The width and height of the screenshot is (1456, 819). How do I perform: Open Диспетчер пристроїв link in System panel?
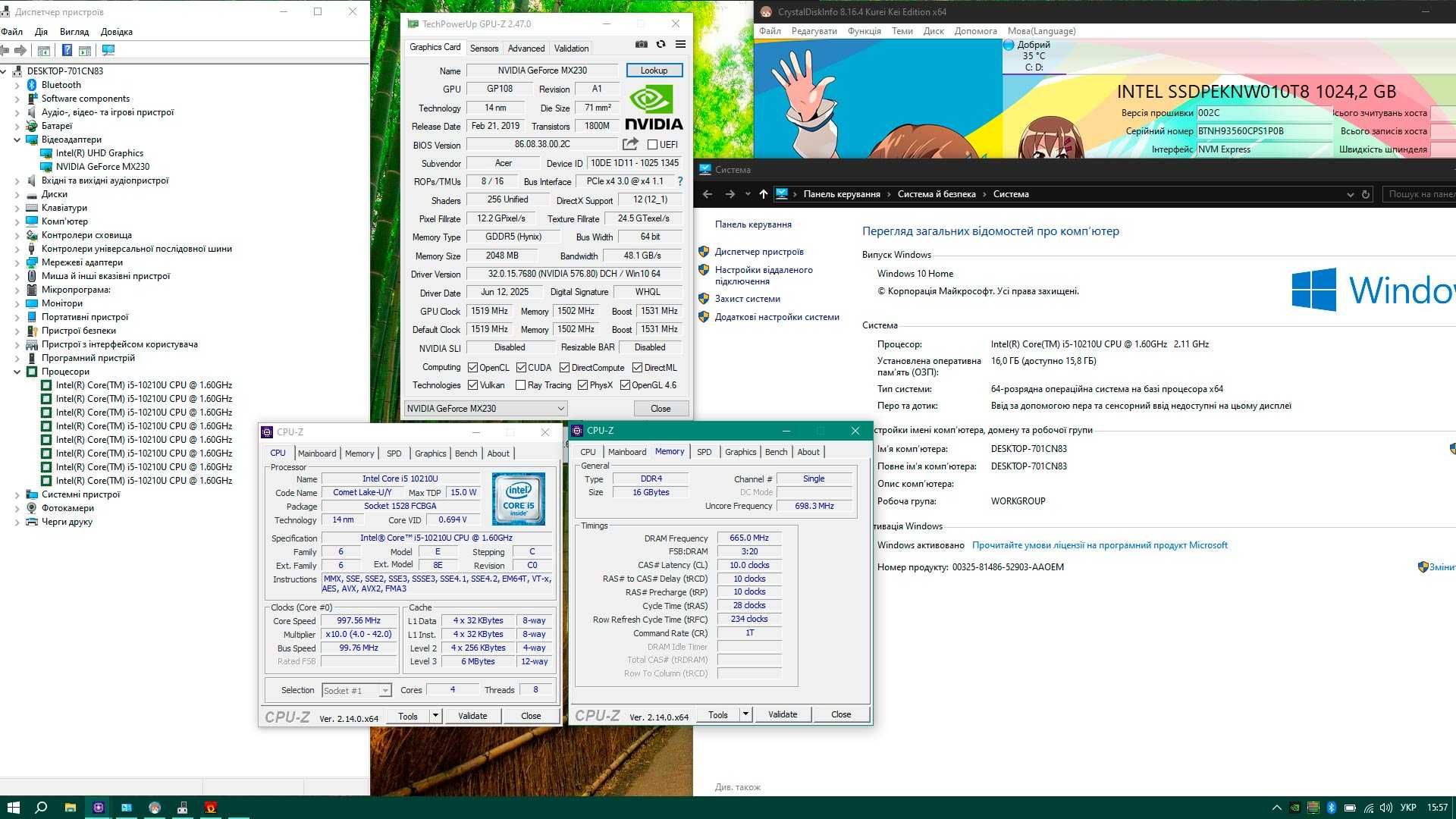click(759, 252)
